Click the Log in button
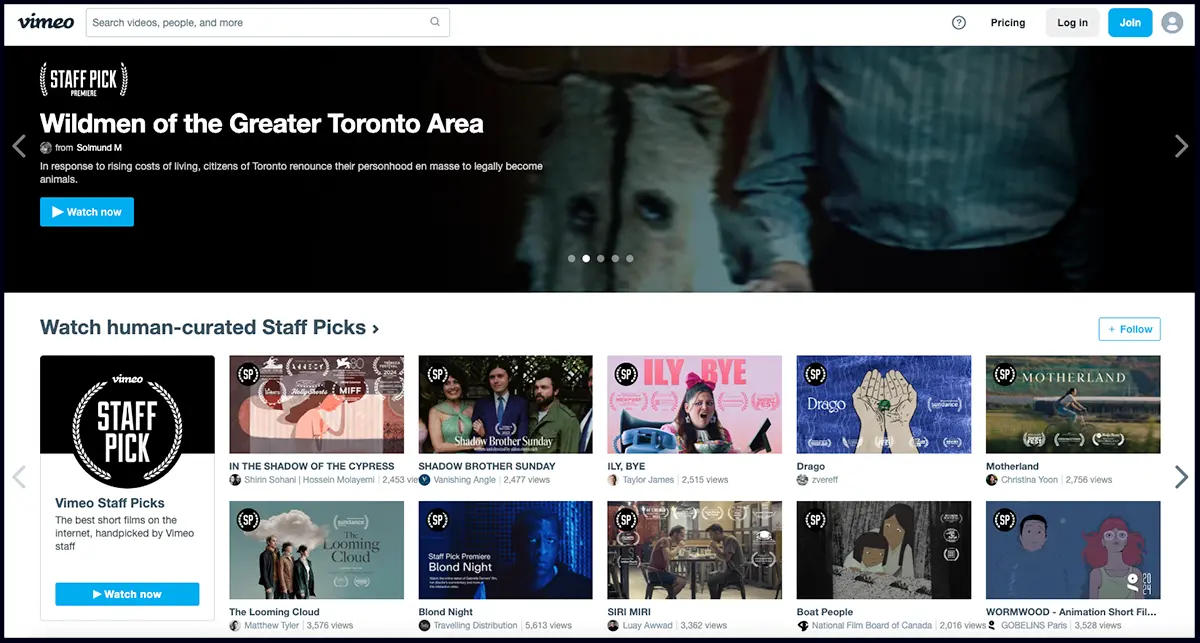 coord(1072,23)
